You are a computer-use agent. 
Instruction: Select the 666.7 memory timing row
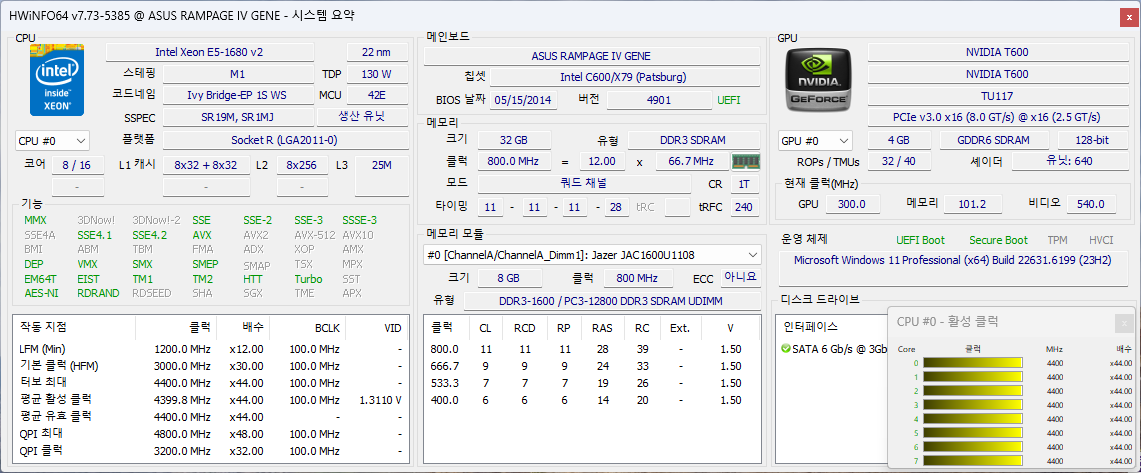tap(592, 366)
